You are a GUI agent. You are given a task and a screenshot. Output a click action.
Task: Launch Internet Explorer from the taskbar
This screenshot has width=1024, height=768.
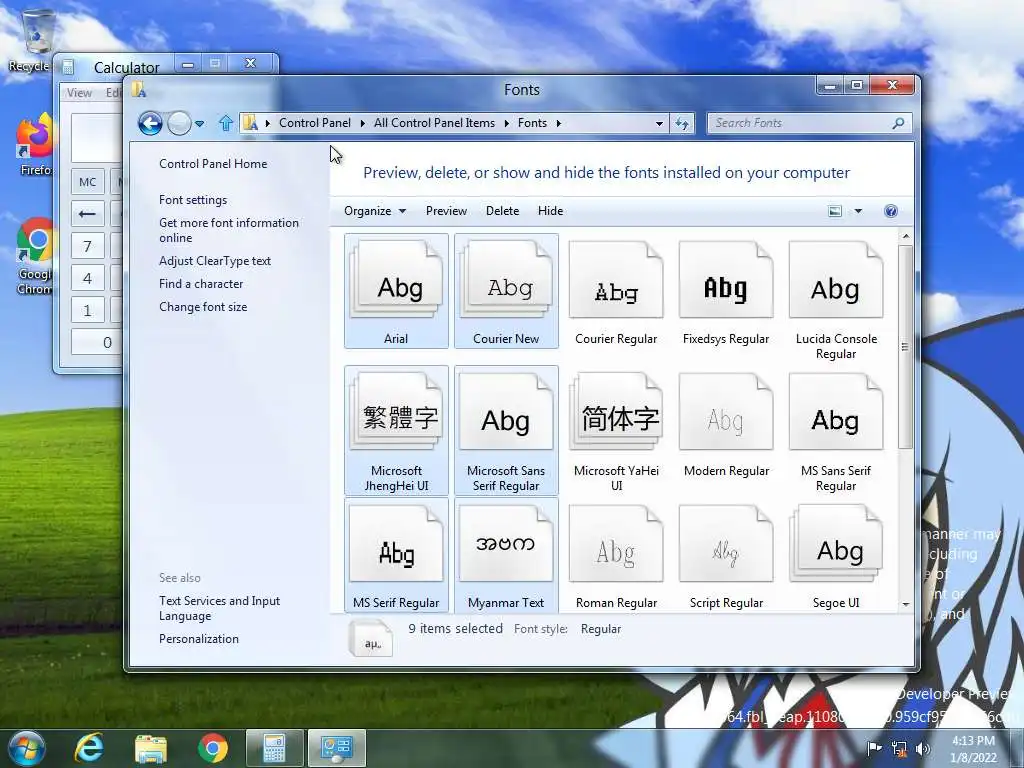coord(89,748)
